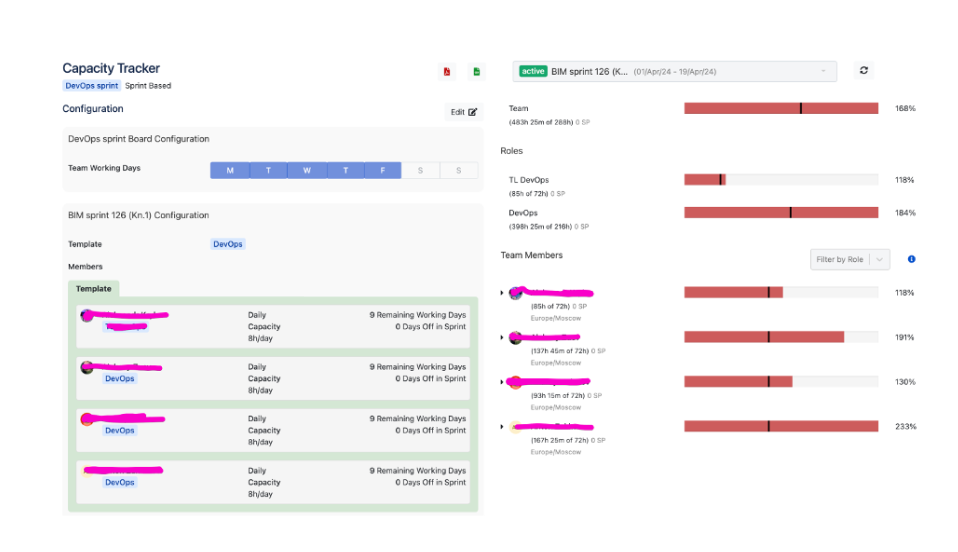Screen dimensions: 958x552
Task: Open the Filter by Role dropdown
Action: (x=849, y=260)
